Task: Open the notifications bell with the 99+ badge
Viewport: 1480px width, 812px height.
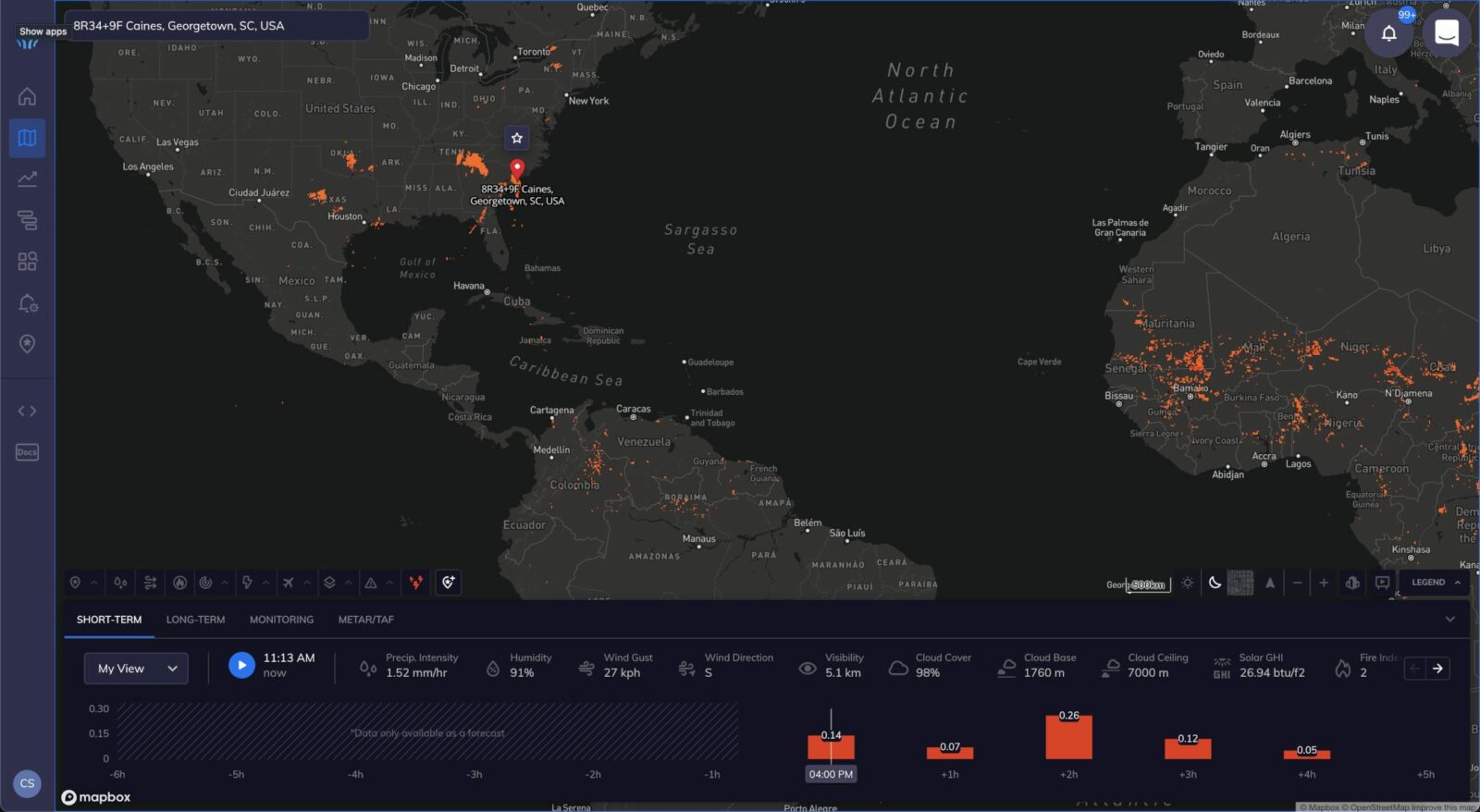Action: tap(1388, 33)
